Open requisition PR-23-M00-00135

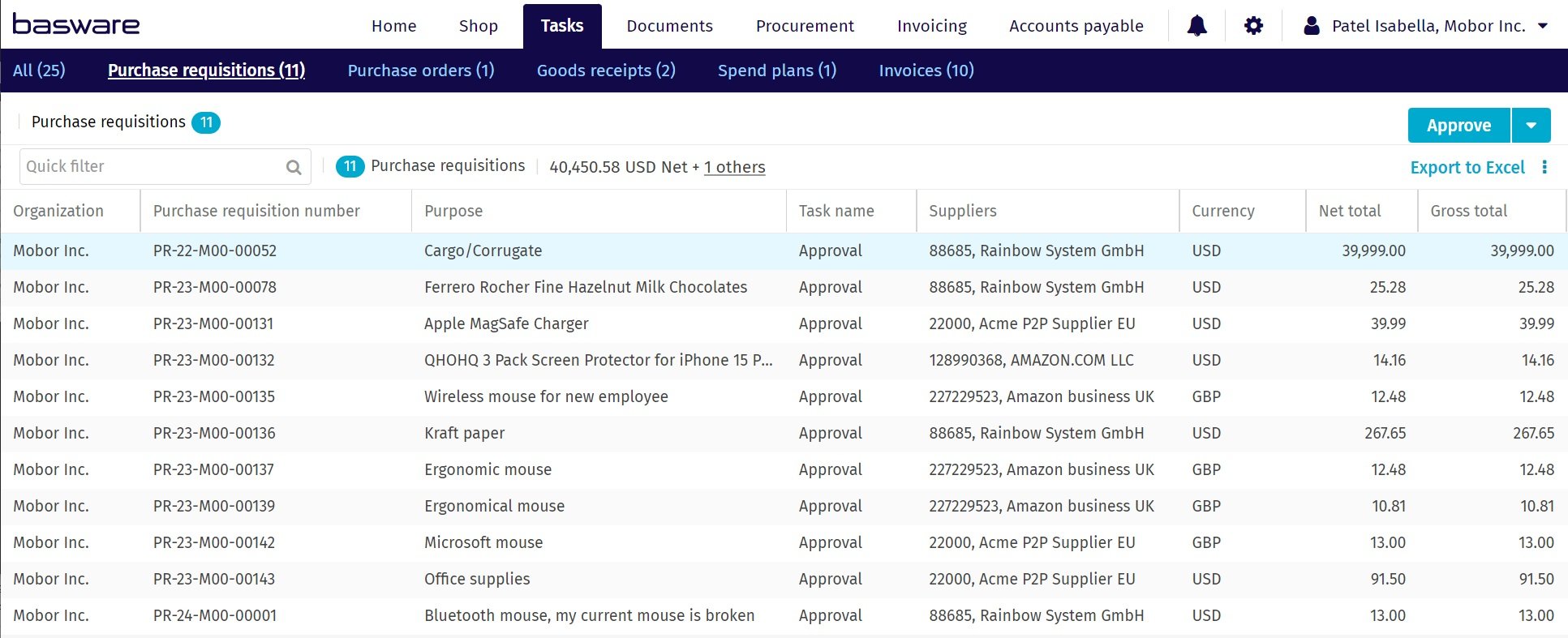click(214, 396)
